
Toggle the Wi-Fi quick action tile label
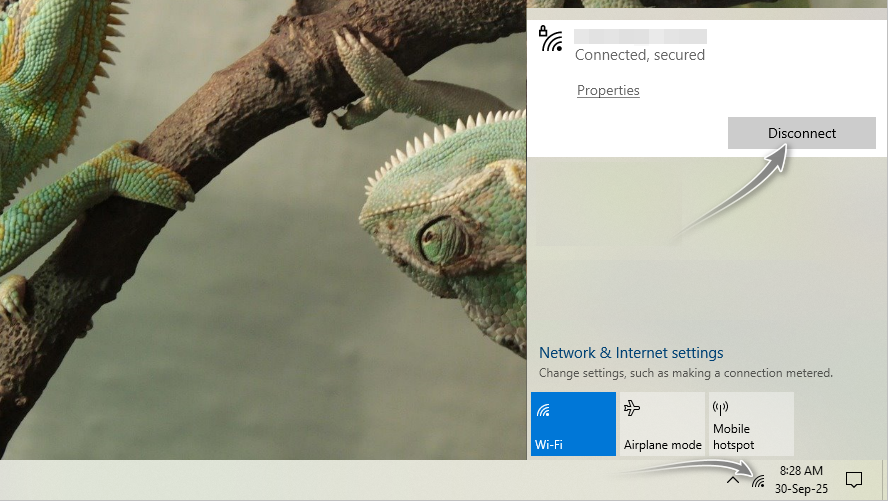coord(549,444)
